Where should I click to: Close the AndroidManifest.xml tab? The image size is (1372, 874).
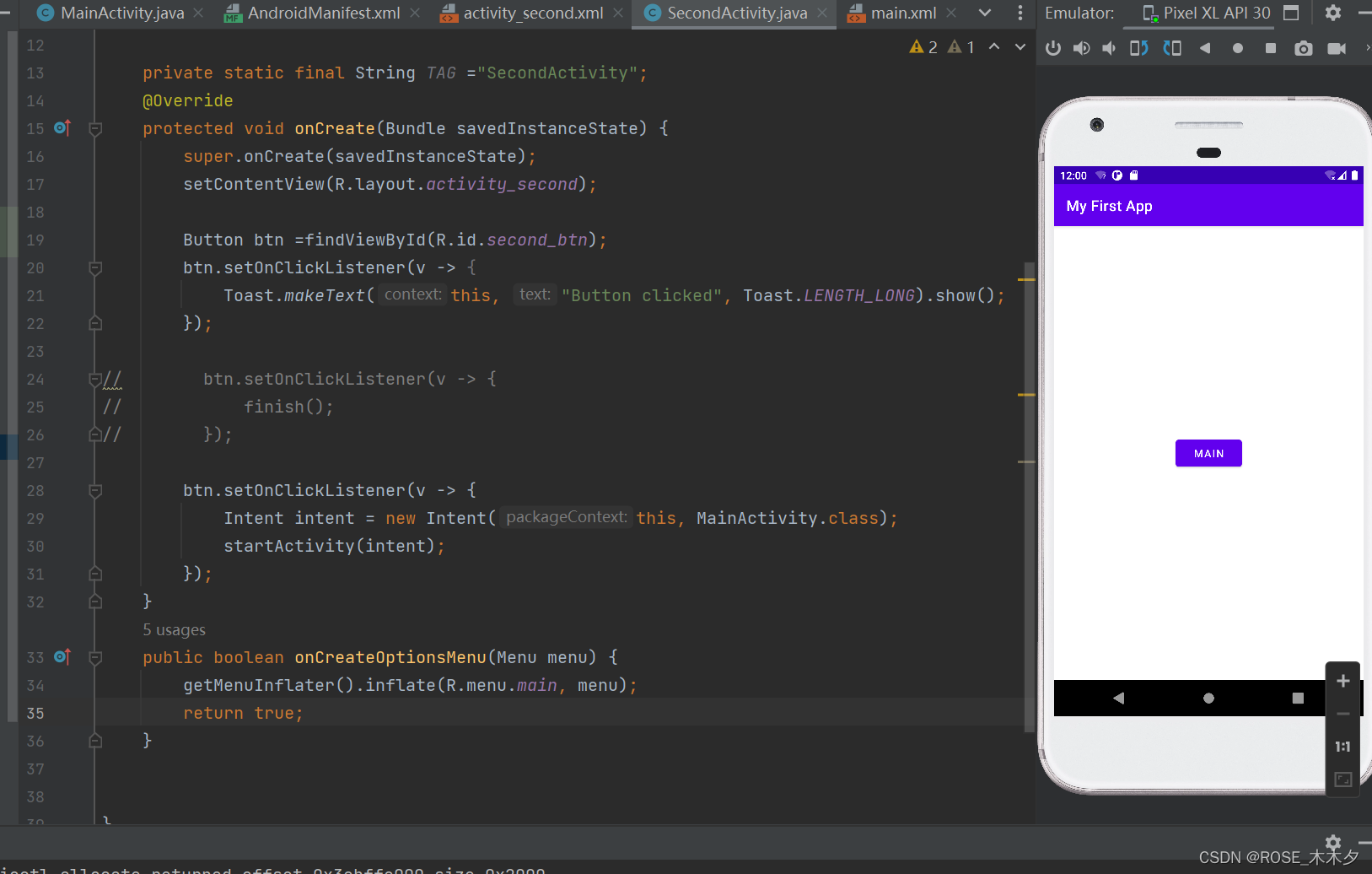tap(414, 13)
